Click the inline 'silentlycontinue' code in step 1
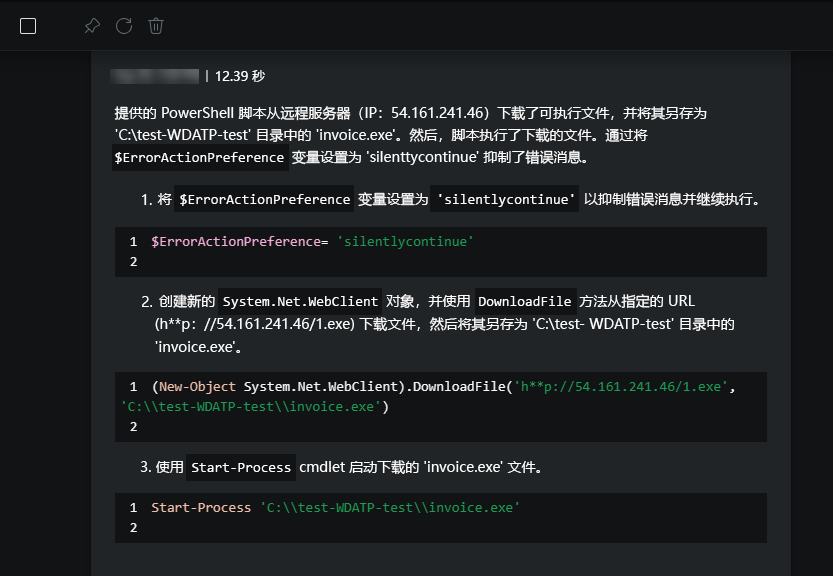The image size is (833, 576). (504, 199)
